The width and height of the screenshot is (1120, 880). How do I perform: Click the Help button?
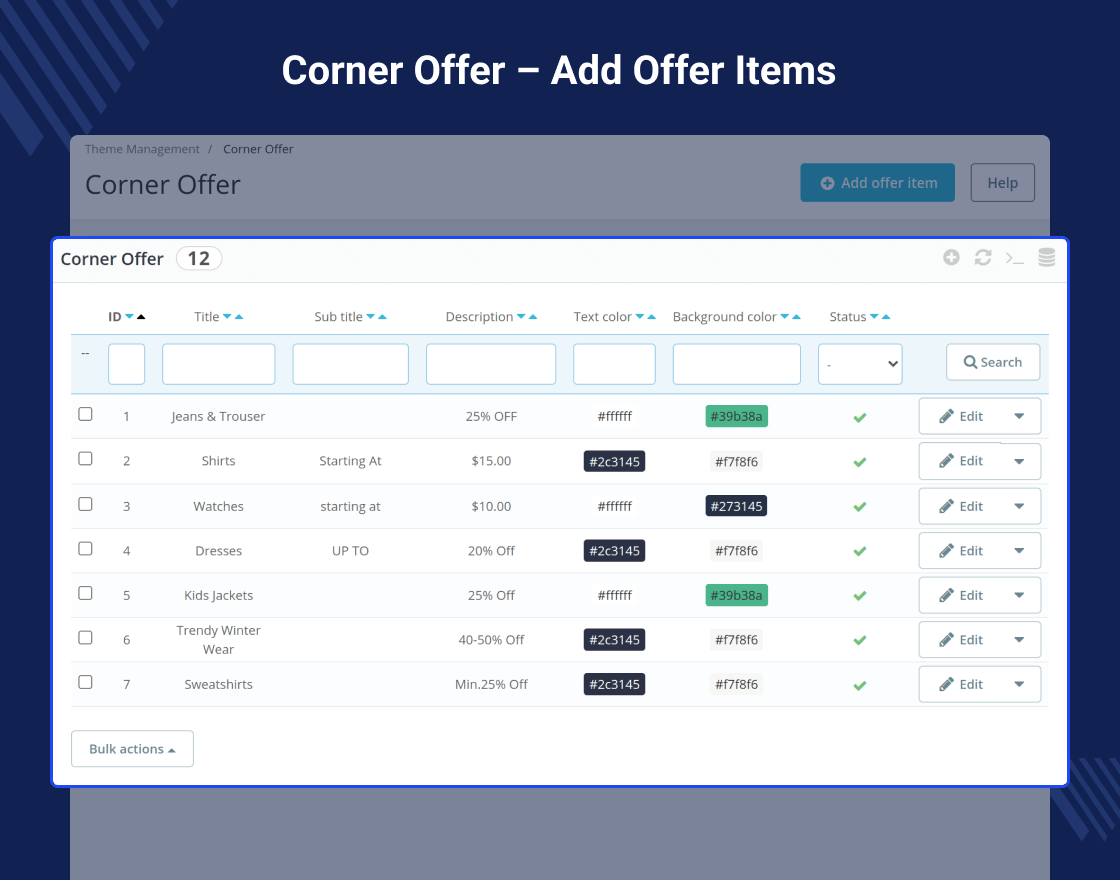click(1002, 183)
